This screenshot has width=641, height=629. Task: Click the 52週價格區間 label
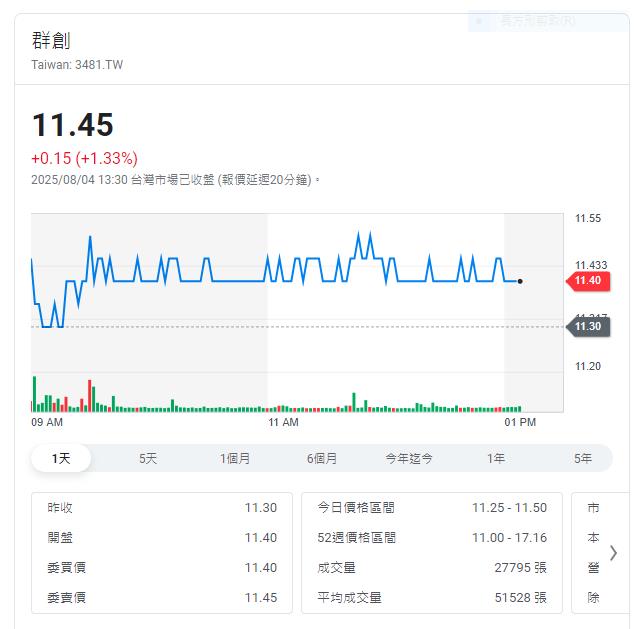click(x=357, y=537)
